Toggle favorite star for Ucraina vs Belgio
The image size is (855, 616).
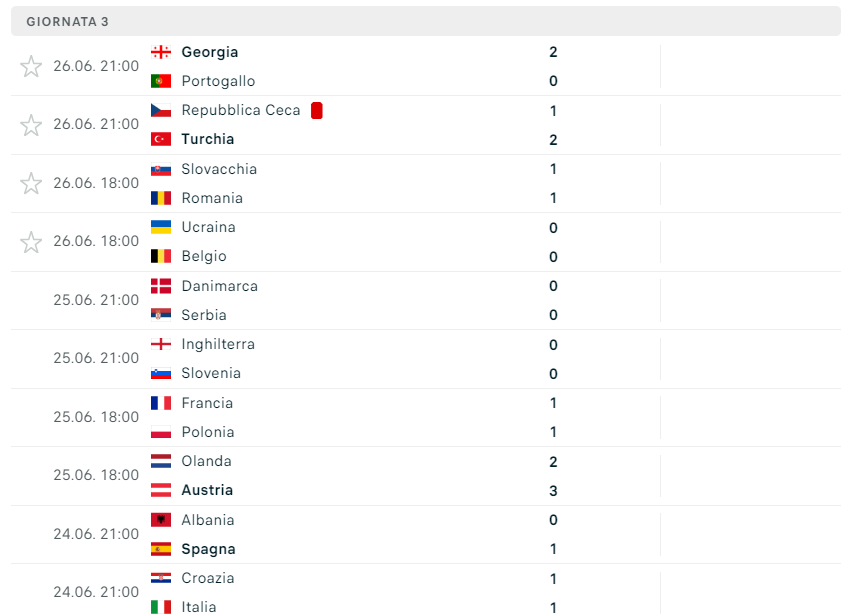pos(31,242)
